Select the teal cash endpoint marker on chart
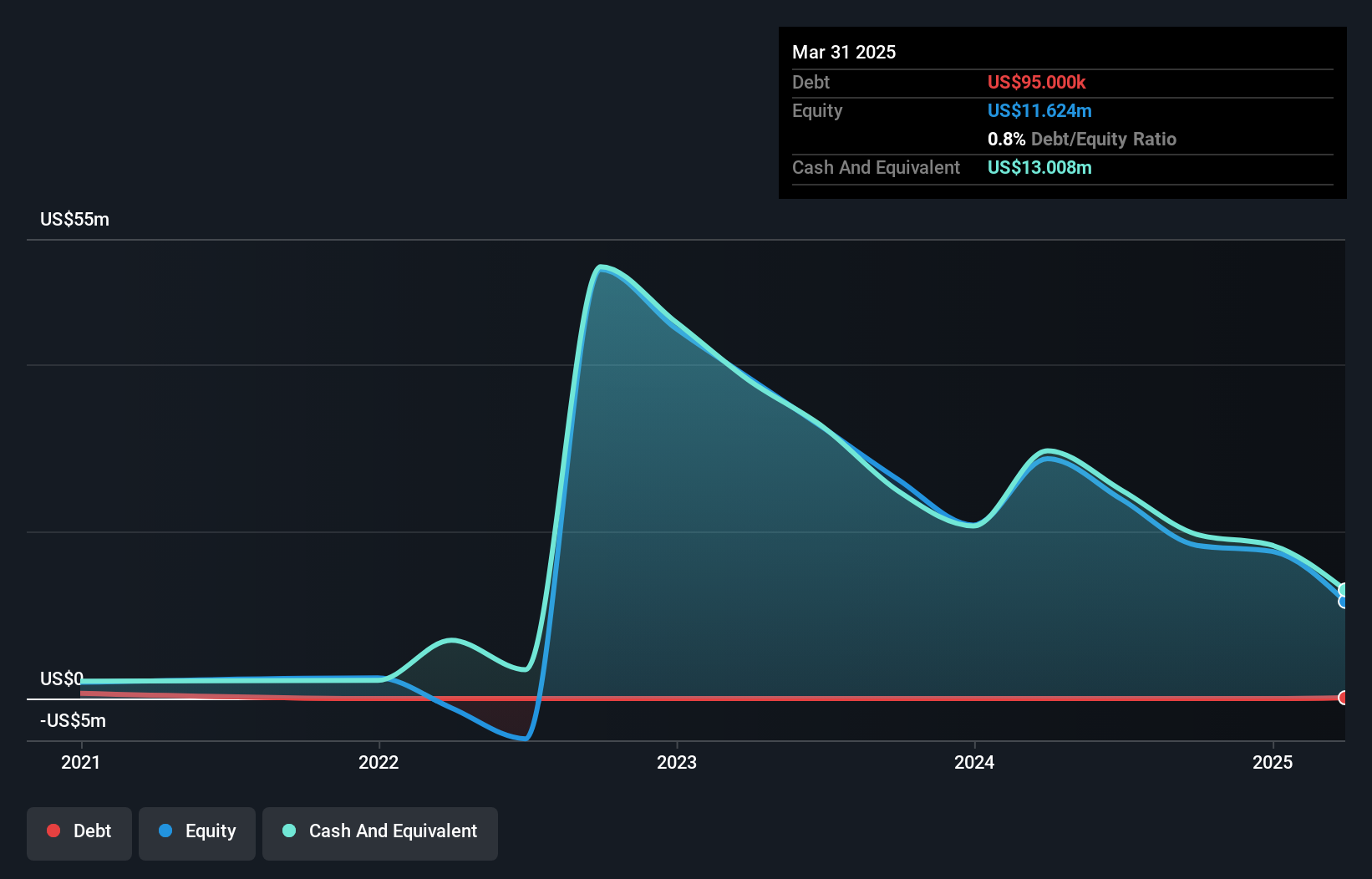This screenshot has width=1372, height=879. pos(1344,590)
